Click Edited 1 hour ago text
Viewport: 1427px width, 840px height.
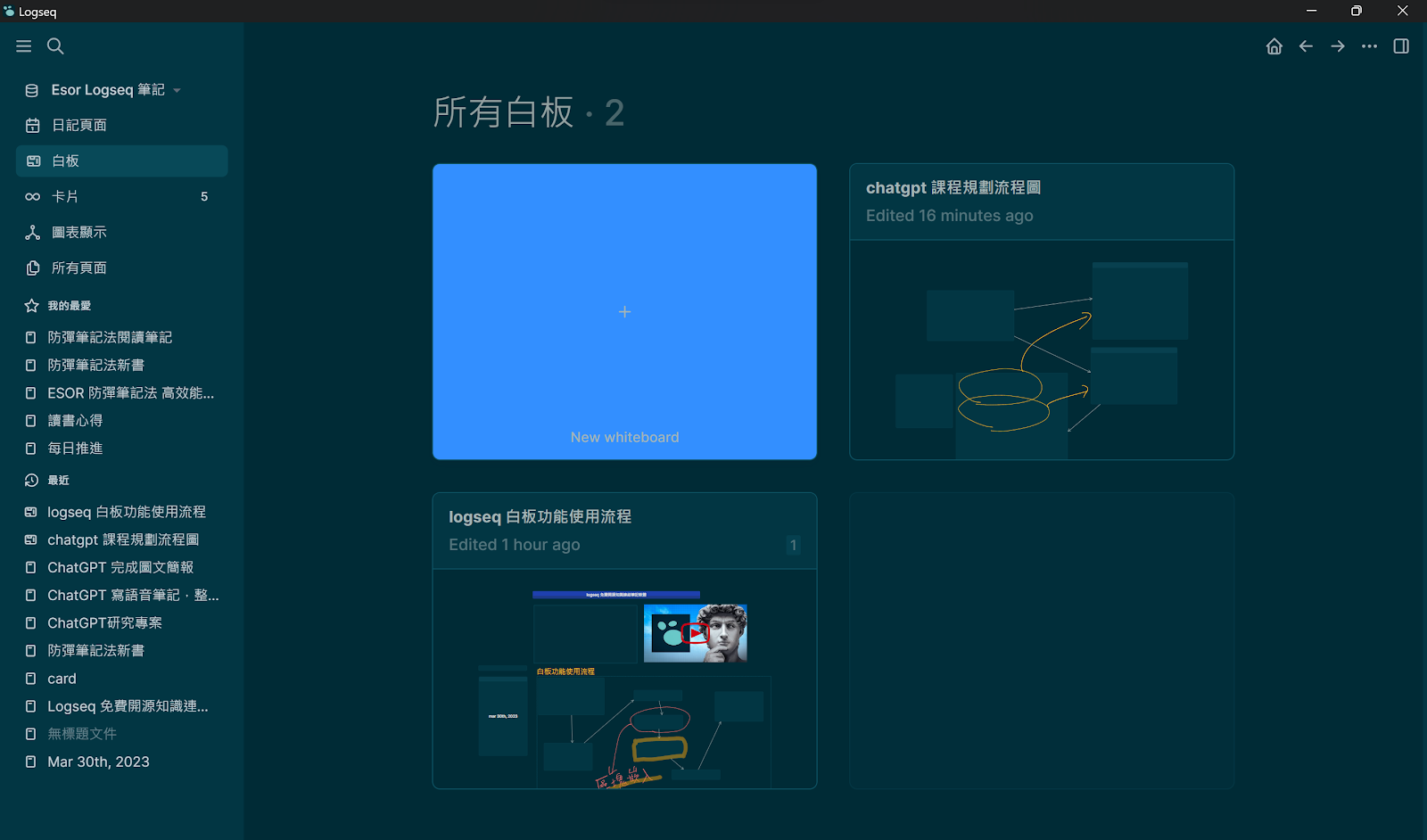(x=514, y=545)
